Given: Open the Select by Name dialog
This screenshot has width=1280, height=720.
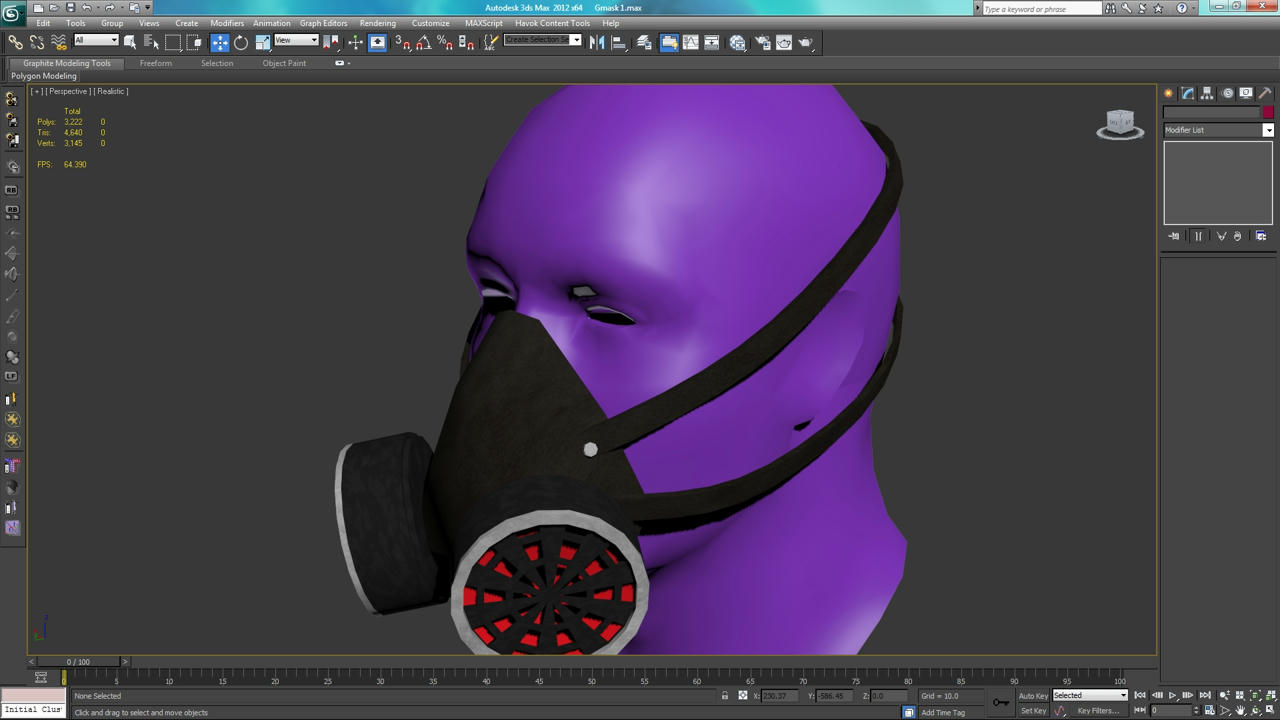Looking at the screenshot, I should click(x=152, y=42).
